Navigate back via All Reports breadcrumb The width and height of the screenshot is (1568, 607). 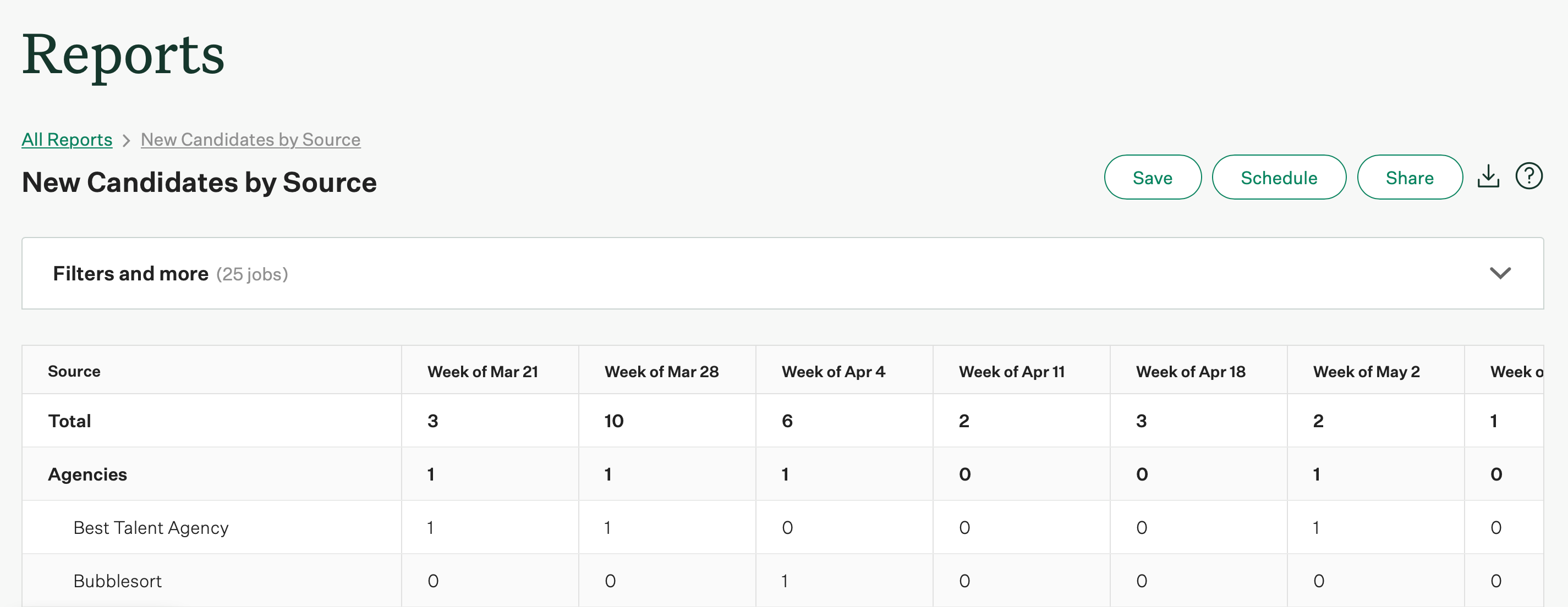tap(67, 139)
